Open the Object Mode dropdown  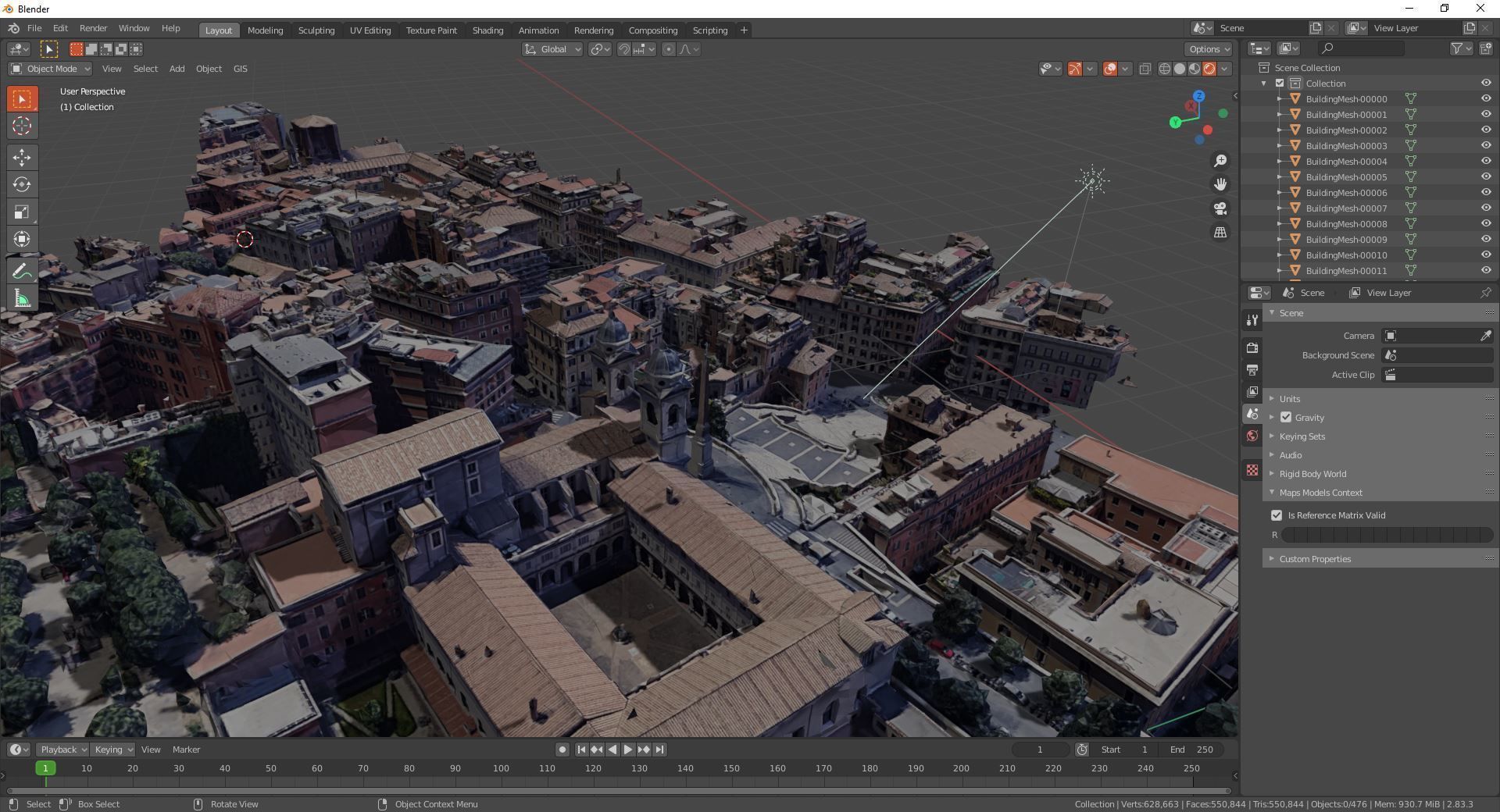click(x=50, y=69)
